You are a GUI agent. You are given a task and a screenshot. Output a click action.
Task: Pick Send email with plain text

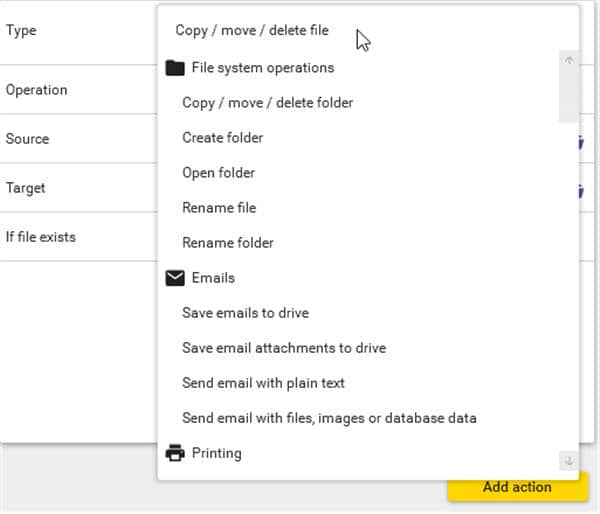pos(263,382)
